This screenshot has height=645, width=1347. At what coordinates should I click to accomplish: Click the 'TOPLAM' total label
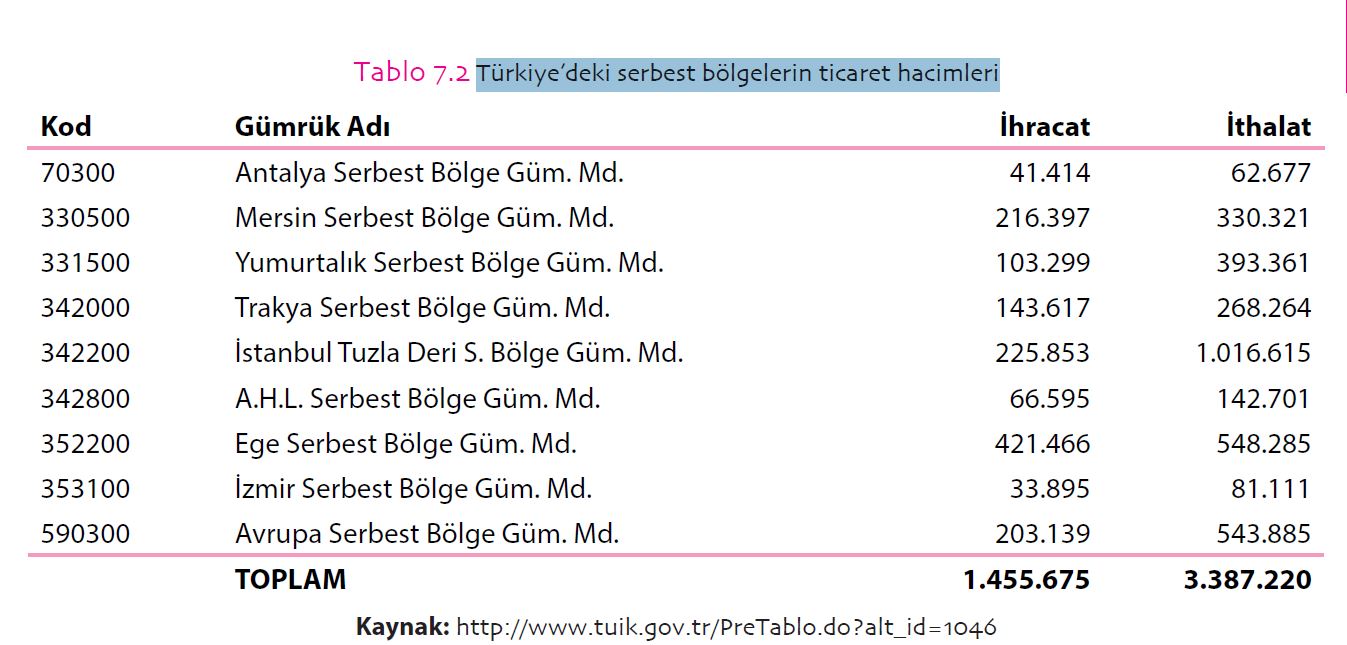pos(290,580)
